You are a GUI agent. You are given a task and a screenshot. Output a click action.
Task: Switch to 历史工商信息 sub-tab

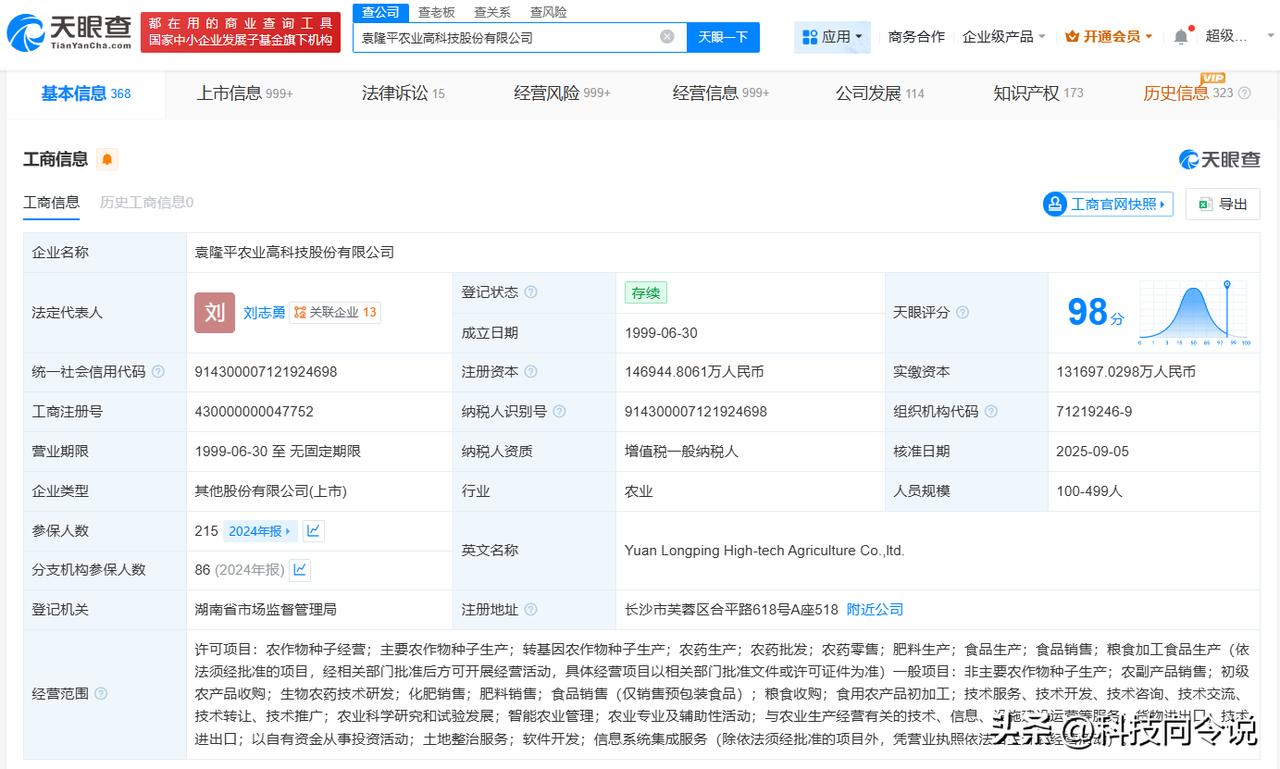146,202
